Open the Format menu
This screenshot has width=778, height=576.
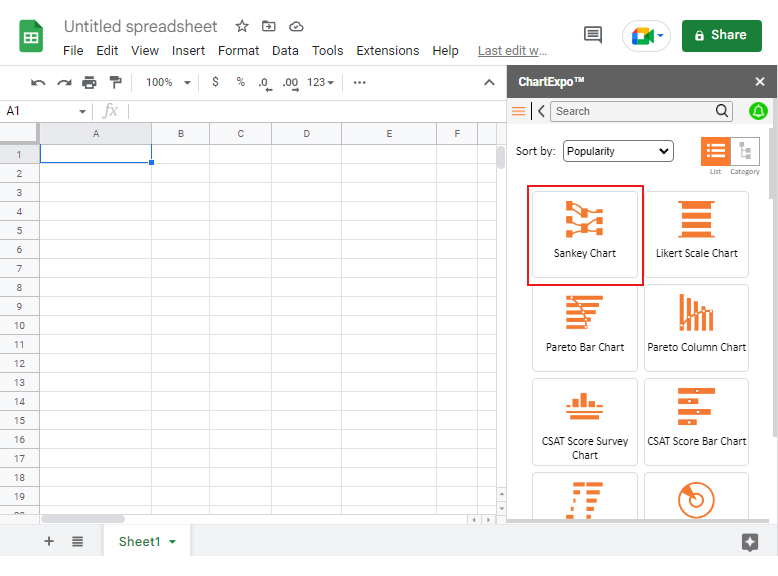coord(239,51)
